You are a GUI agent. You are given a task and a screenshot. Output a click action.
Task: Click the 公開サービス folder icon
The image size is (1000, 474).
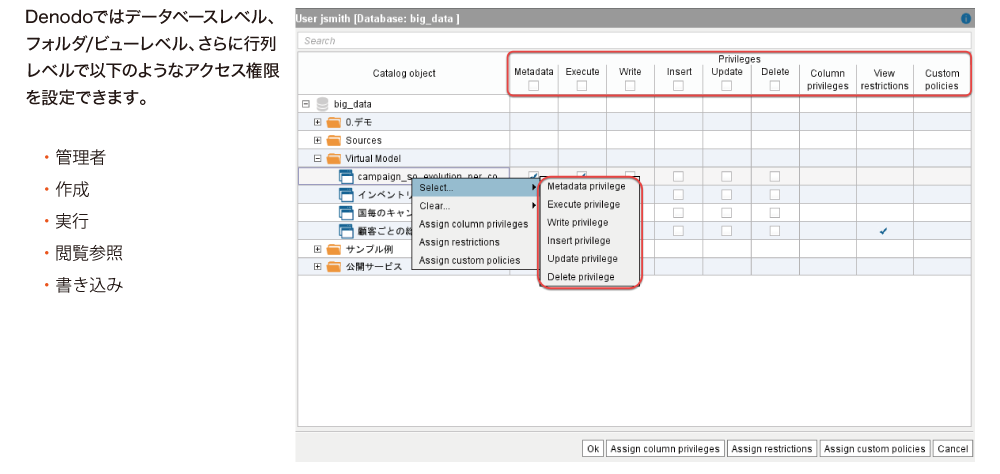(334, 267)
